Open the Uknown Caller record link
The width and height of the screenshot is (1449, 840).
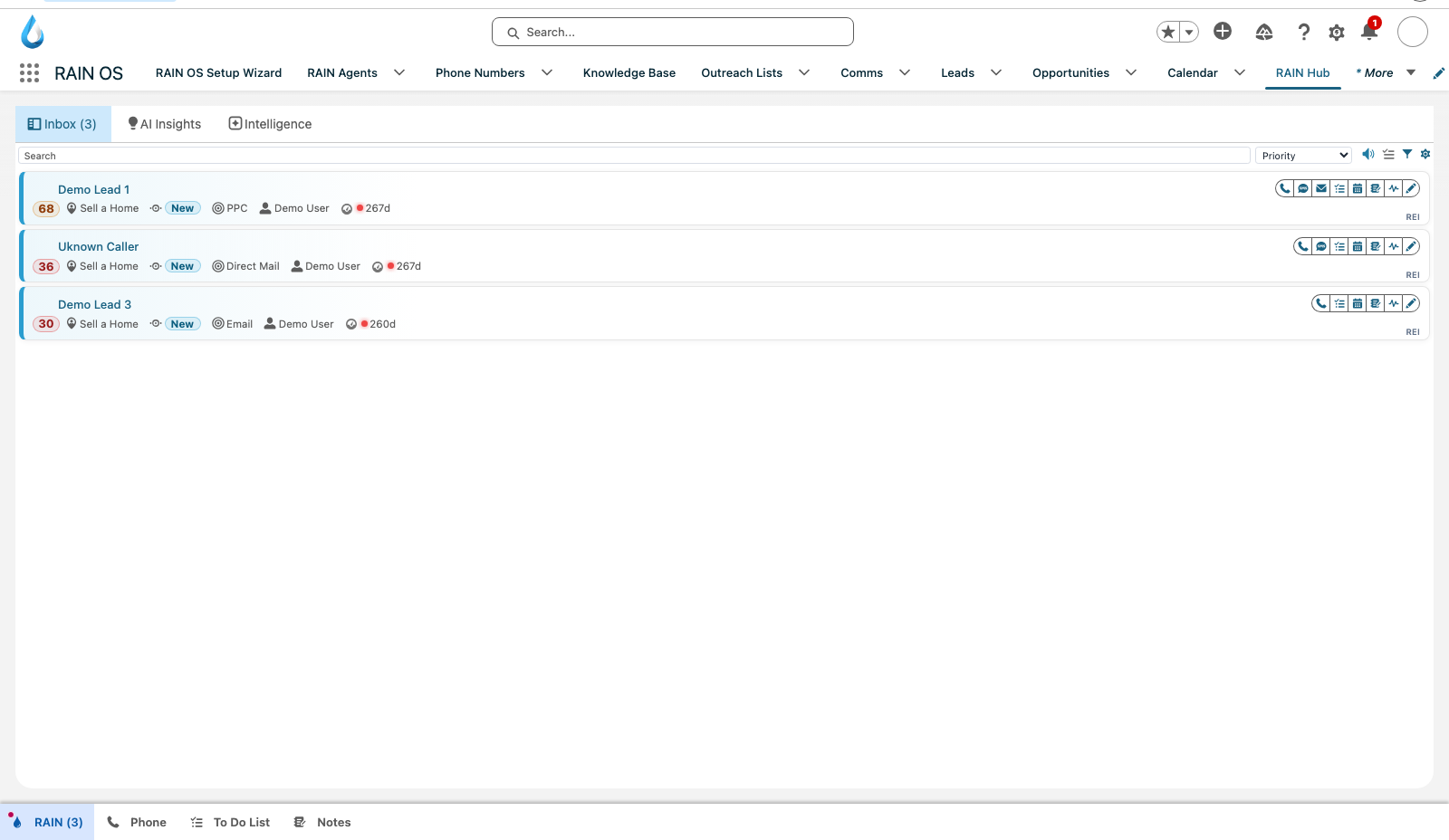tap(99, 246)
